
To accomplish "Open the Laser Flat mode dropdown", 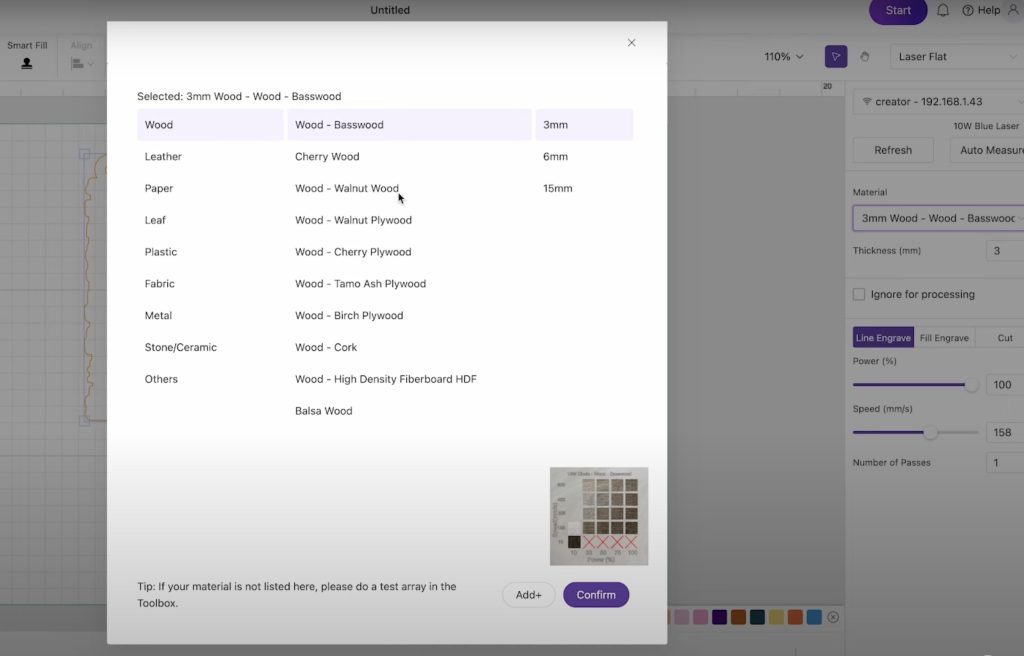I will coord(955,57).
